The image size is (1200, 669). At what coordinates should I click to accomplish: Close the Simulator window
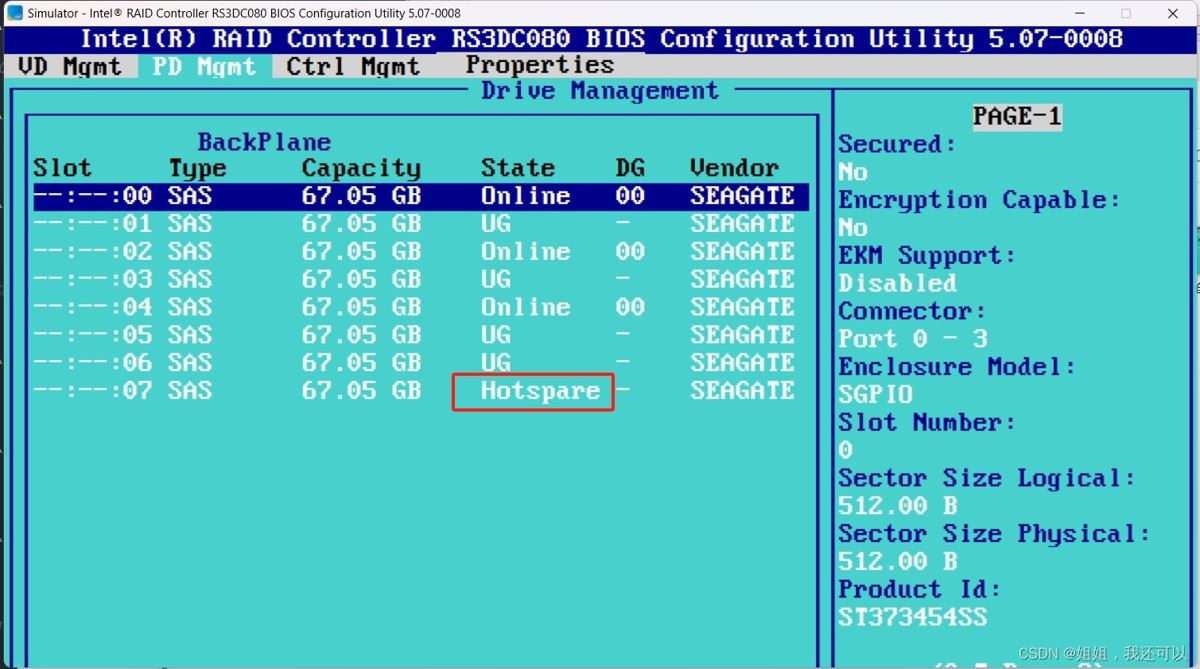[x=1173, y=13]
